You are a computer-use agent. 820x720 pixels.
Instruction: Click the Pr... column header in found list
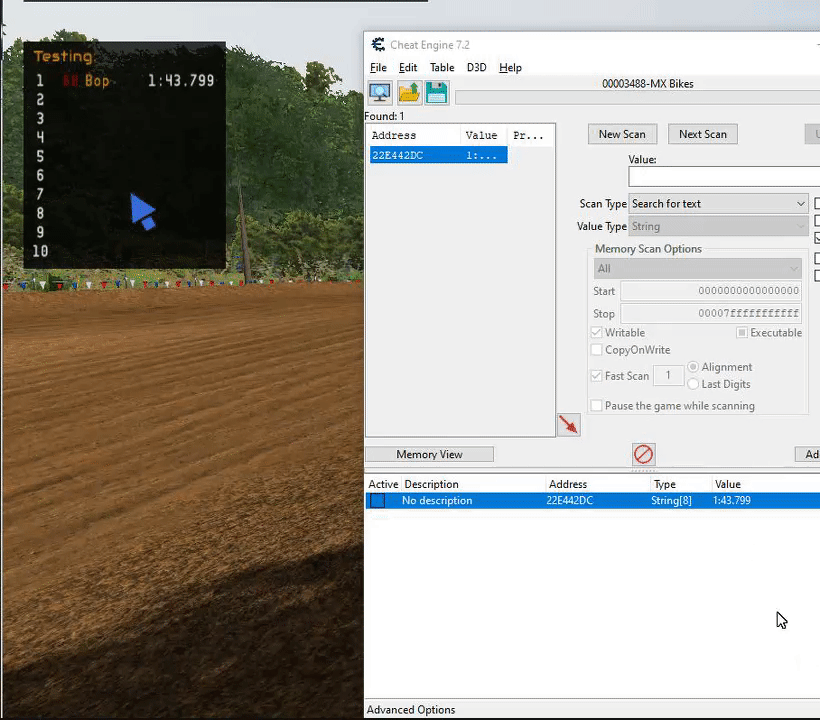530,135
